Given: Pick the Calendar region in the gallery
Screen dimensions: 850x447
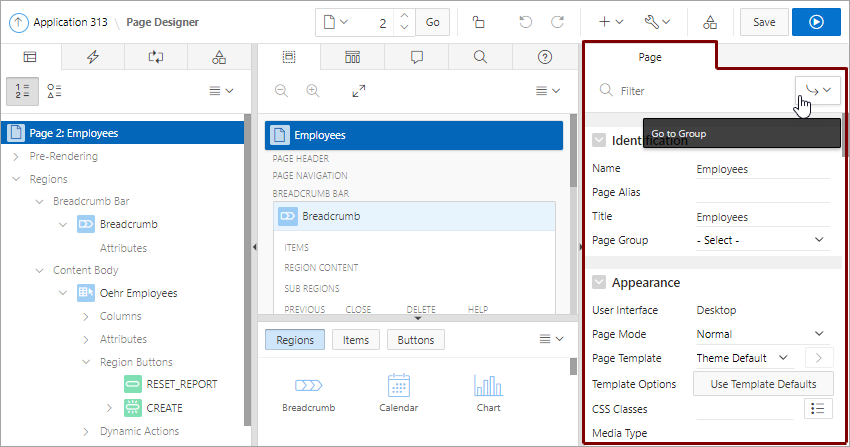Looking at the screenshot, I should (x=398, y=393).
